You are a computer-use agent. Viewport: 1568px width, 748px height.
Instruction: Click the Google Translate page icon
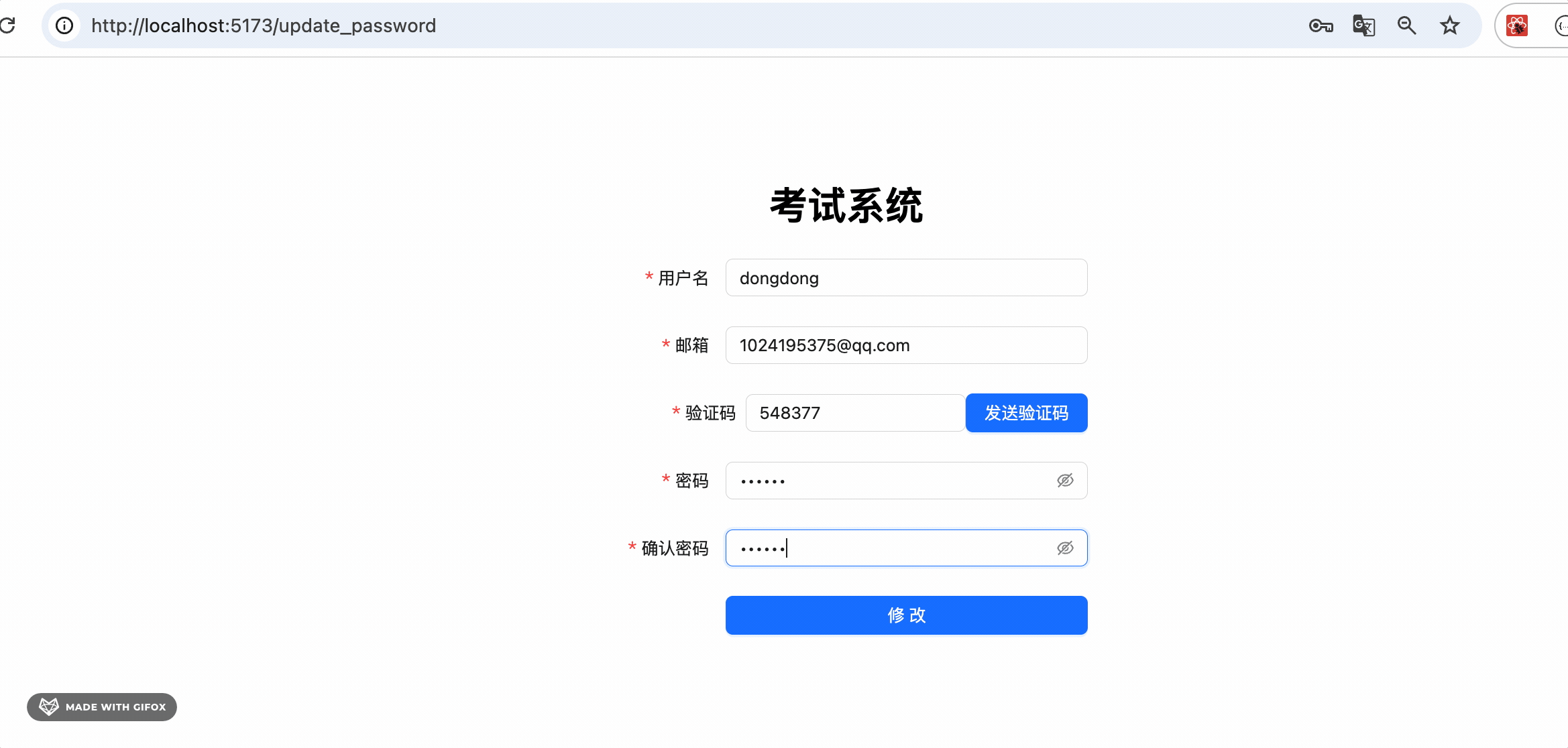coord(1363,25)
